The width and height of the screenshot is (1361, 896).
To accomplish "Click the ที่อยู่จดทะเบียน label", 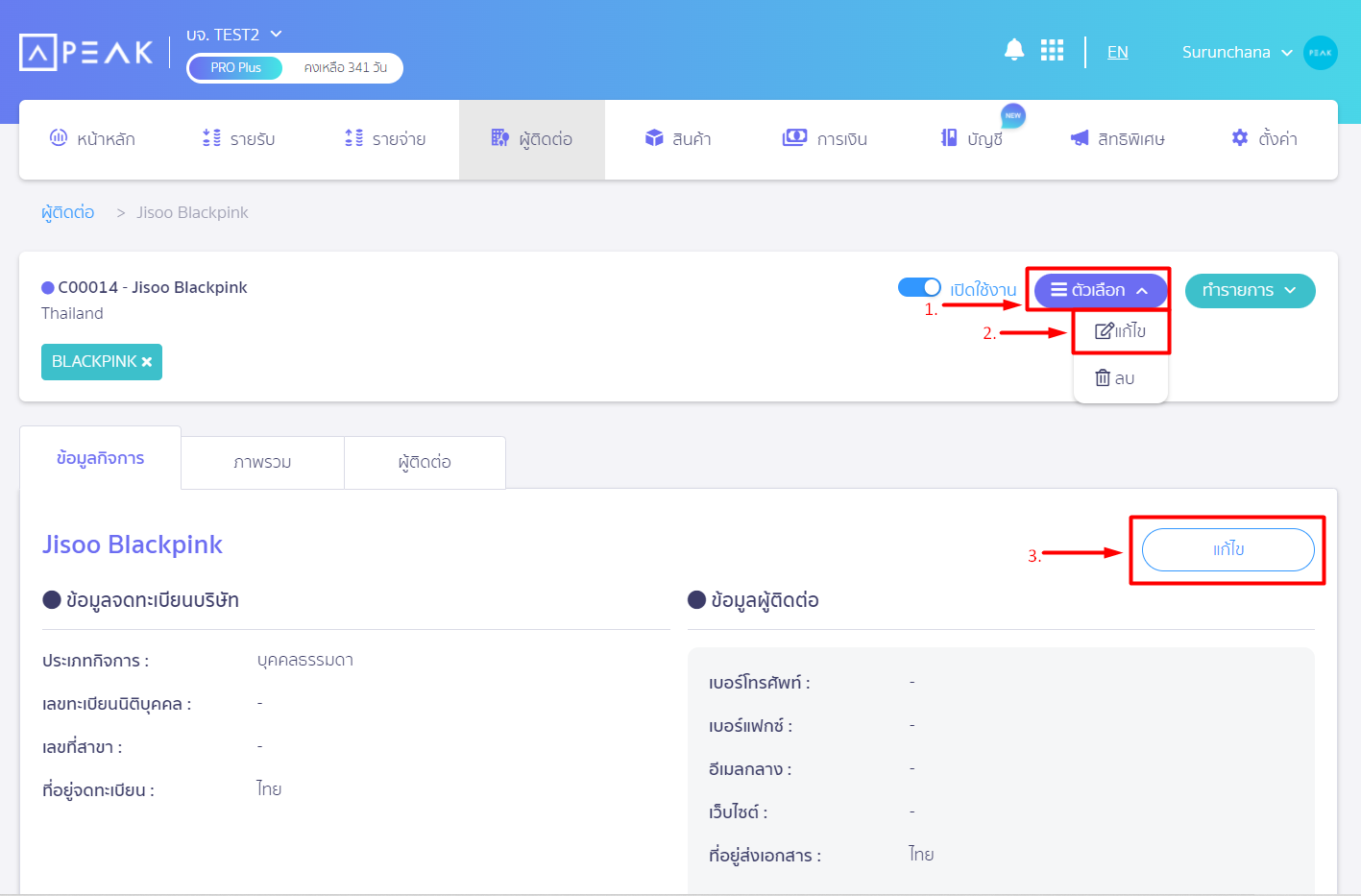I will [x=98, y=790].
